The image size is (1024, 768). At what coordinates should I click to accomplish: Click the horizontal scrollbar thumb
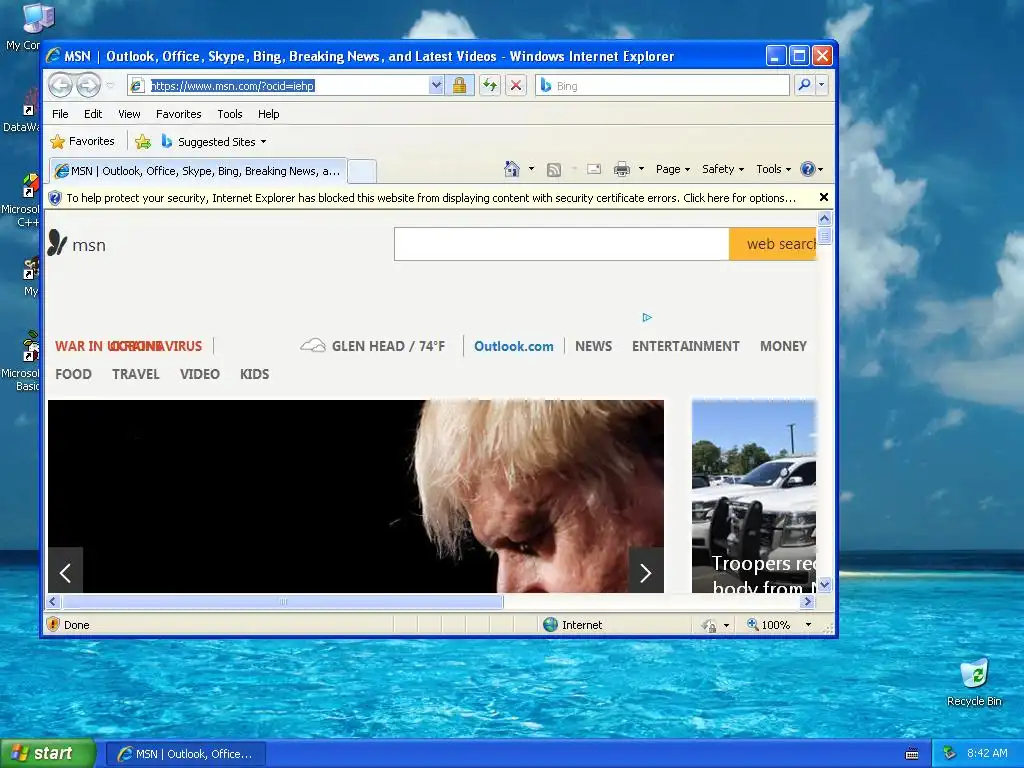pos(282,601)
